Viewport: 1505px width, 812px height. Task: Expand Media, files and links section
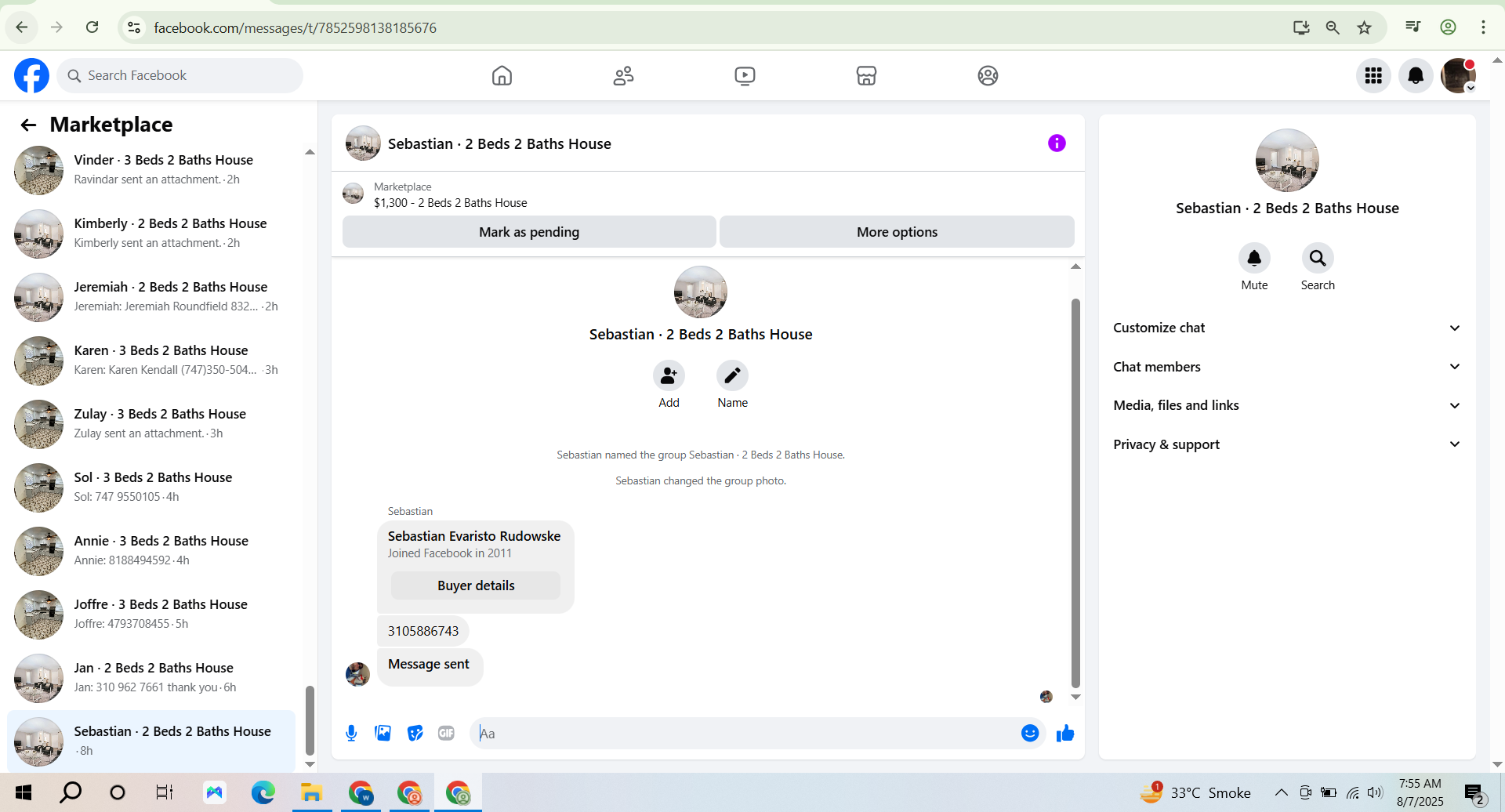[x=1286, y=405]
